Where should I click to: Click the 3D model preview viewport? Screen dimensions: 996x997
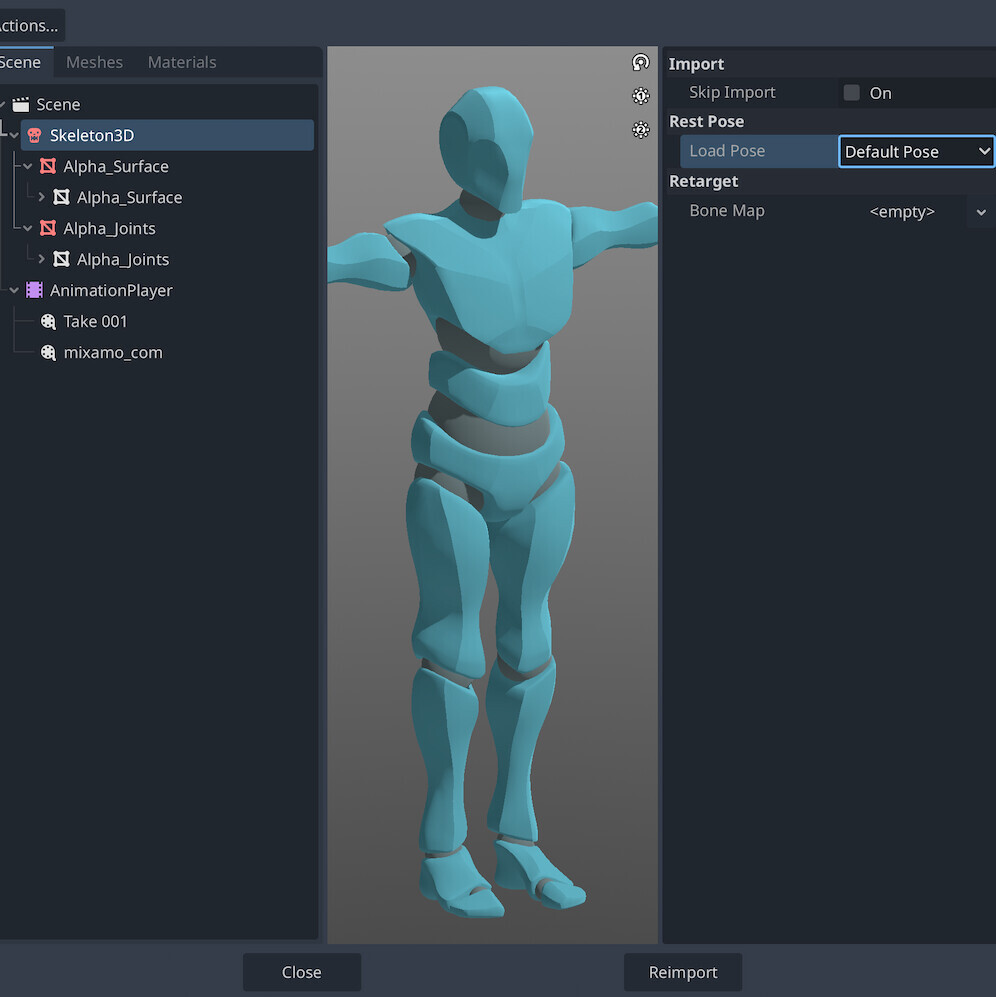tap(492, 495)
